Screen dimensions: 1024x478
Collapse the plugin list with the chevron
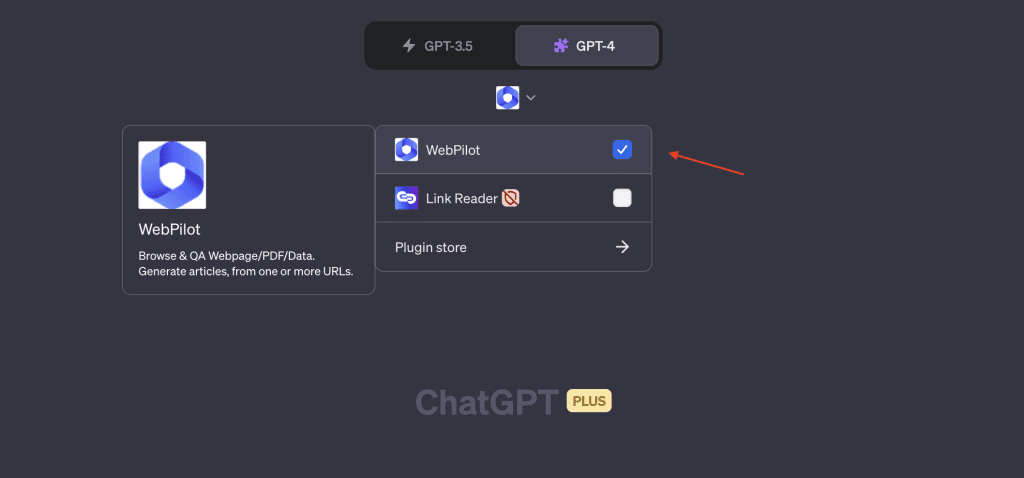pos(531,98)
